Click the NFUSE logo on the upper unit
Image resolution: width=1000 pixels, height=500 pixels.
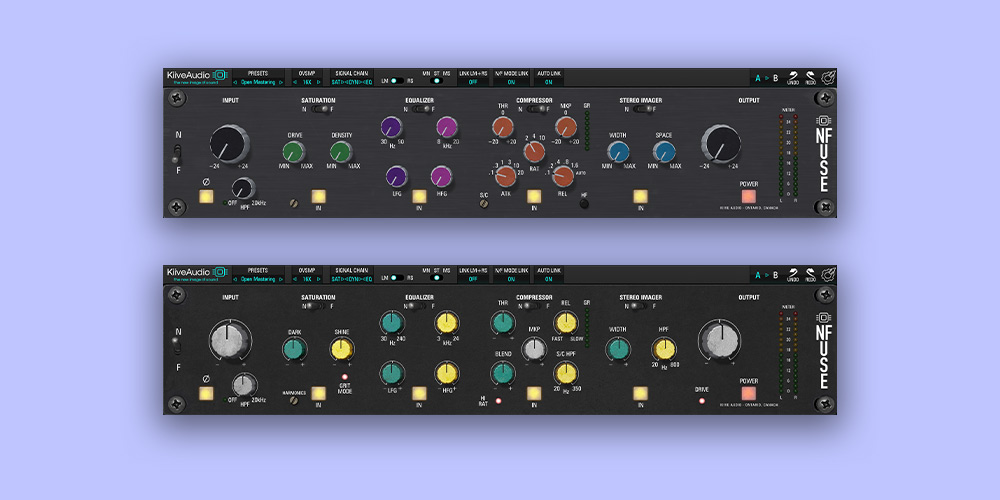[823, 154]
